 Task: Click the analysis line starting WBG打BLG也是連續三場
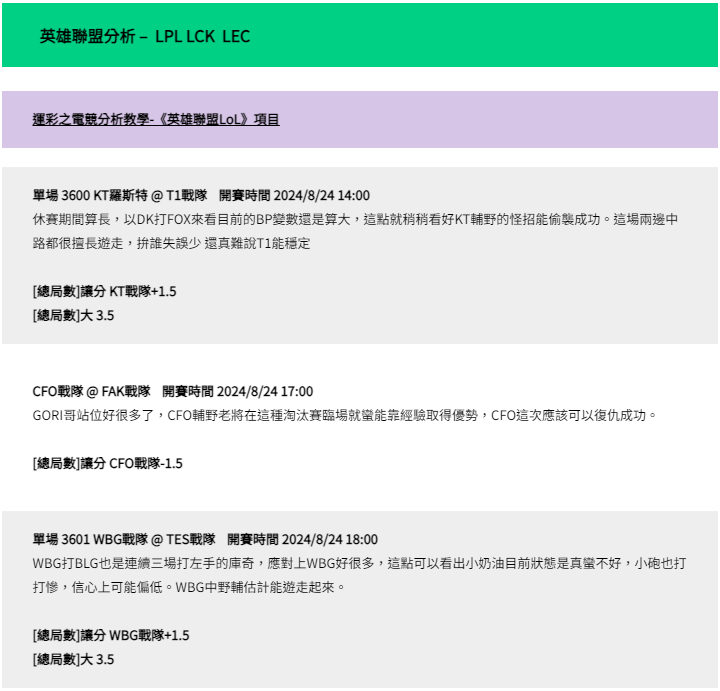359,563
